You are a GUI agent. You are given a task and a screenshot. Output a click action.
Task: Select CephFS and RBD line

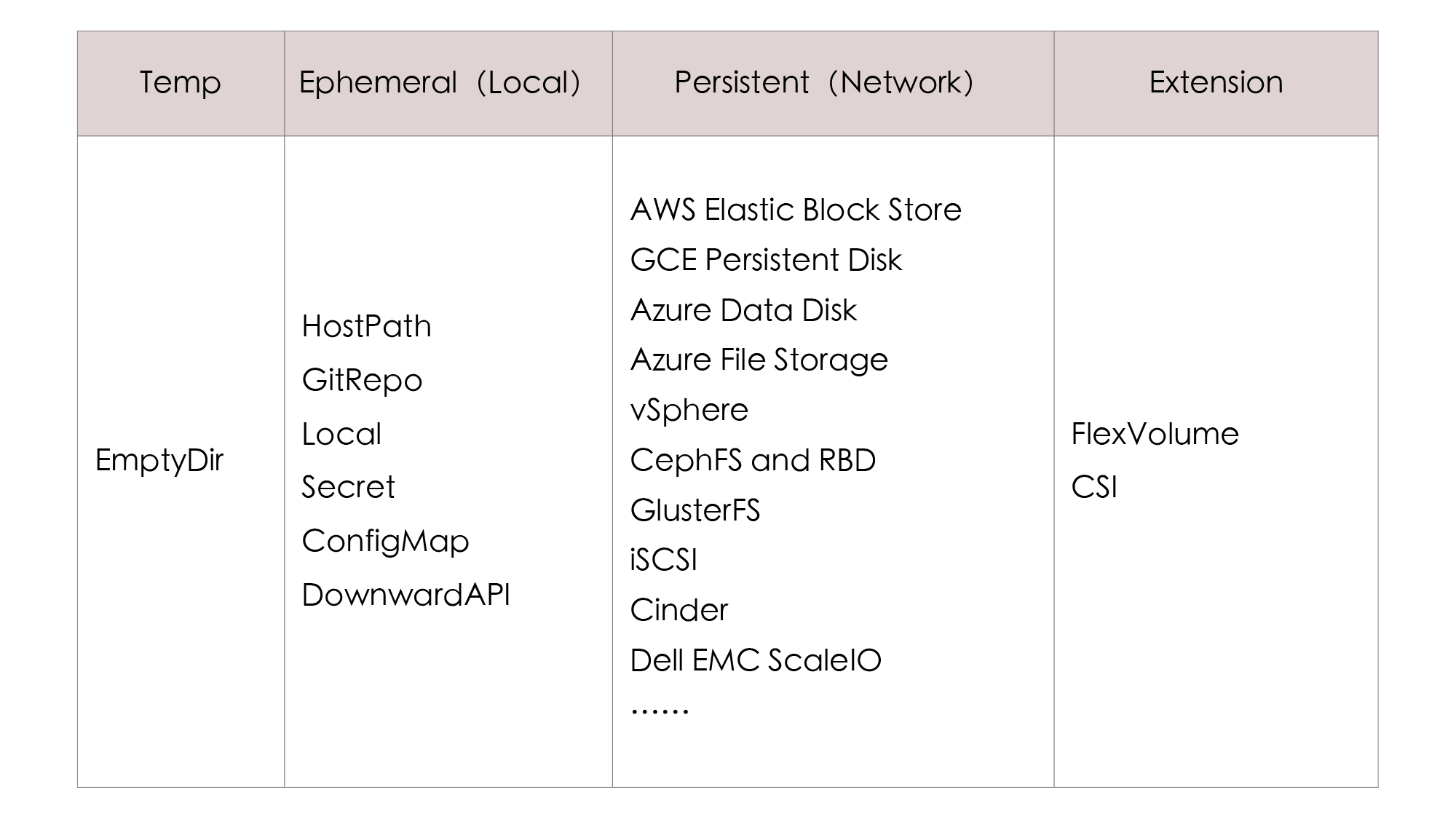(753, 460)
